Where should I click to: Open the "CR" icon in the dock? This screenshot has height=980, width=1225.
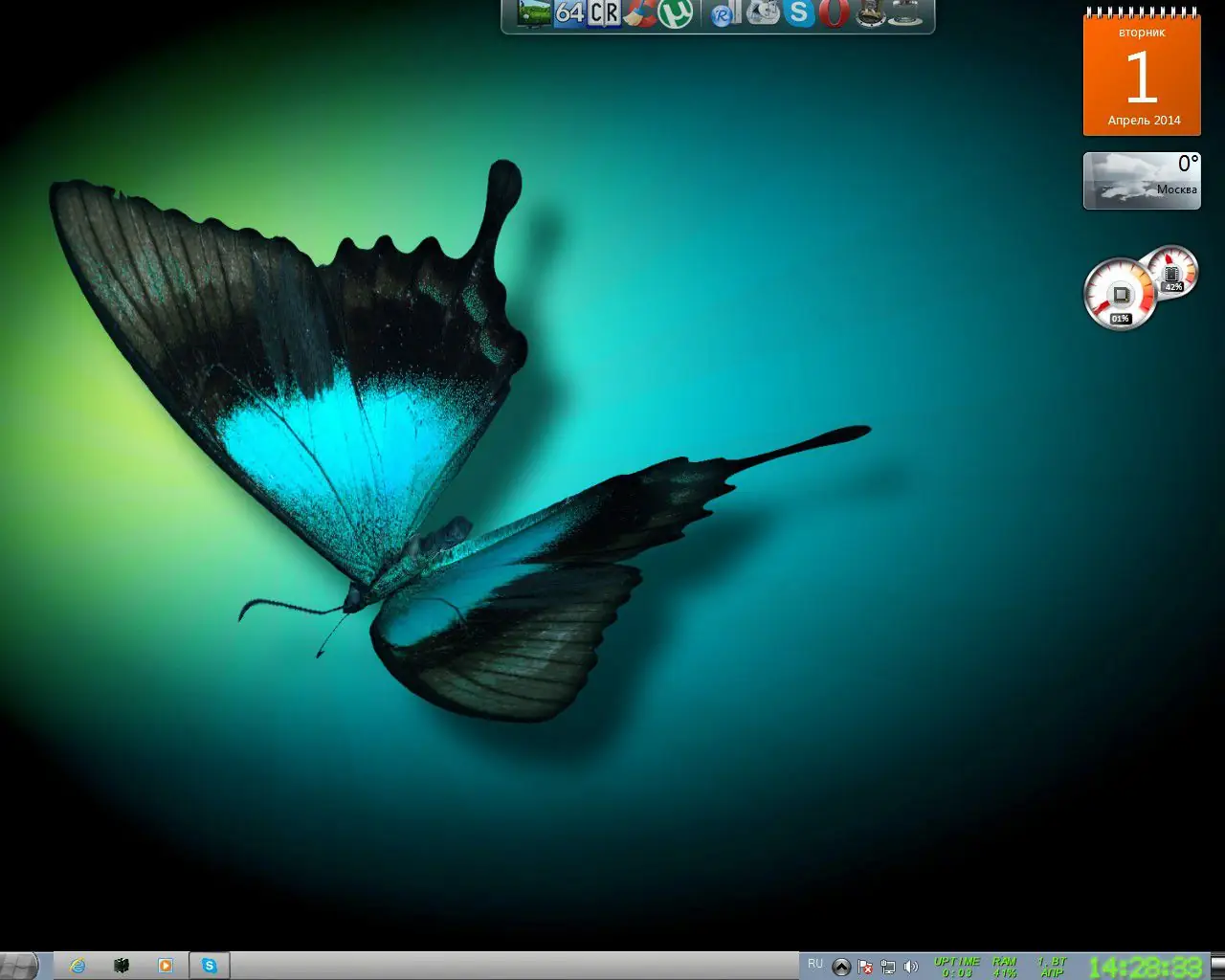pos(604,13)
